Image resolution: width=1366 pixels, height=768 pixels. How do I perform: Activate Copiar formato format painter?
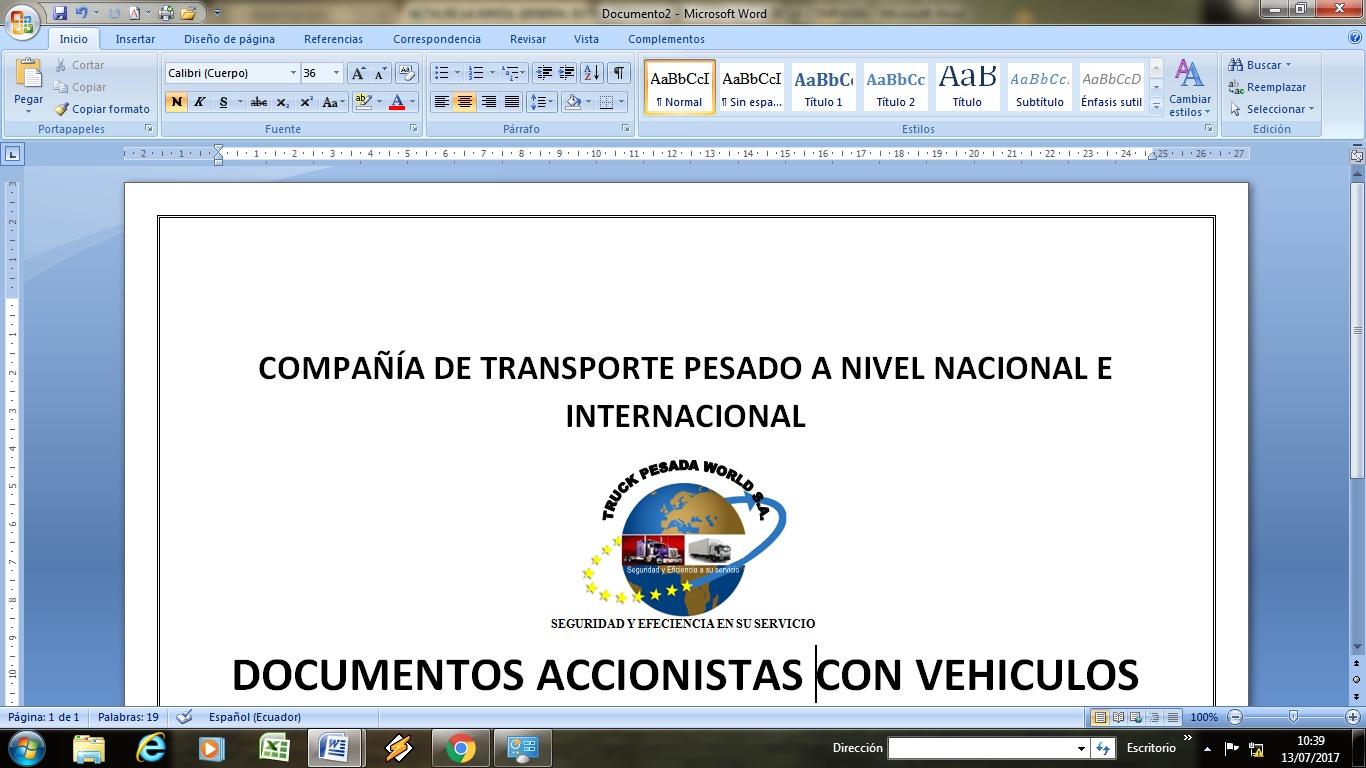pos(102,109)
